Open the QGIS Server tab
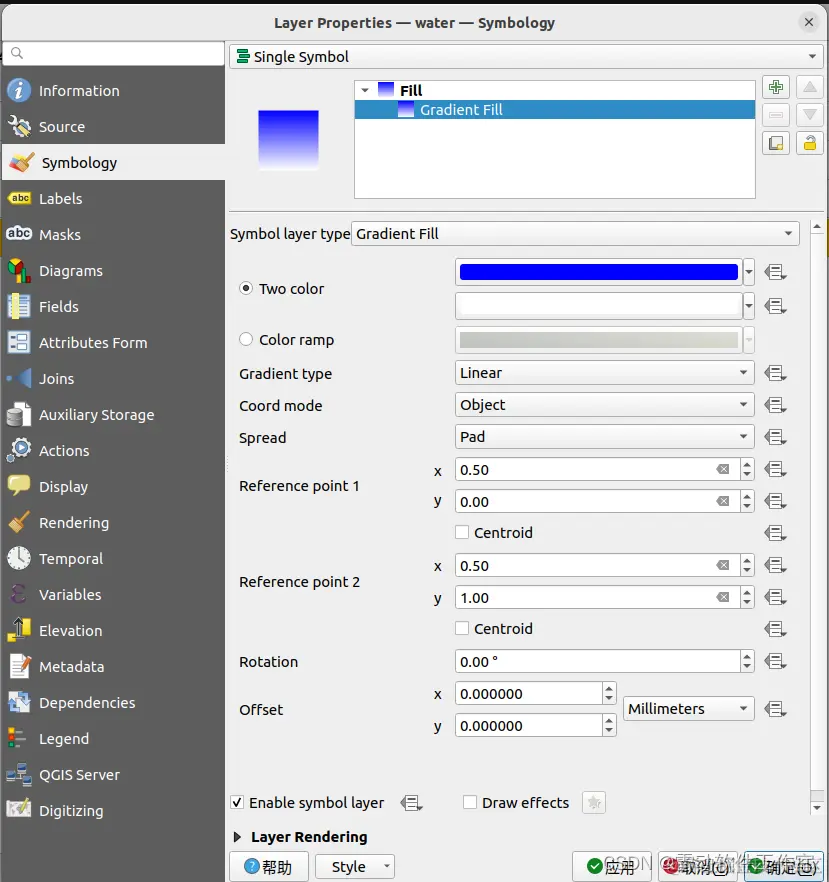Viewport: 829px width, 882px height. coord(113,775)
